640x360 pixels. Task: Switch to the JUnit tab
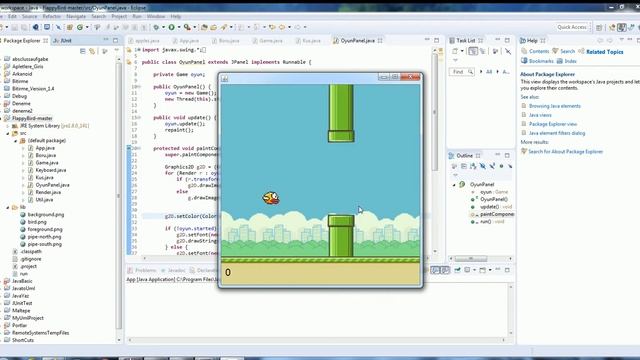63,41
